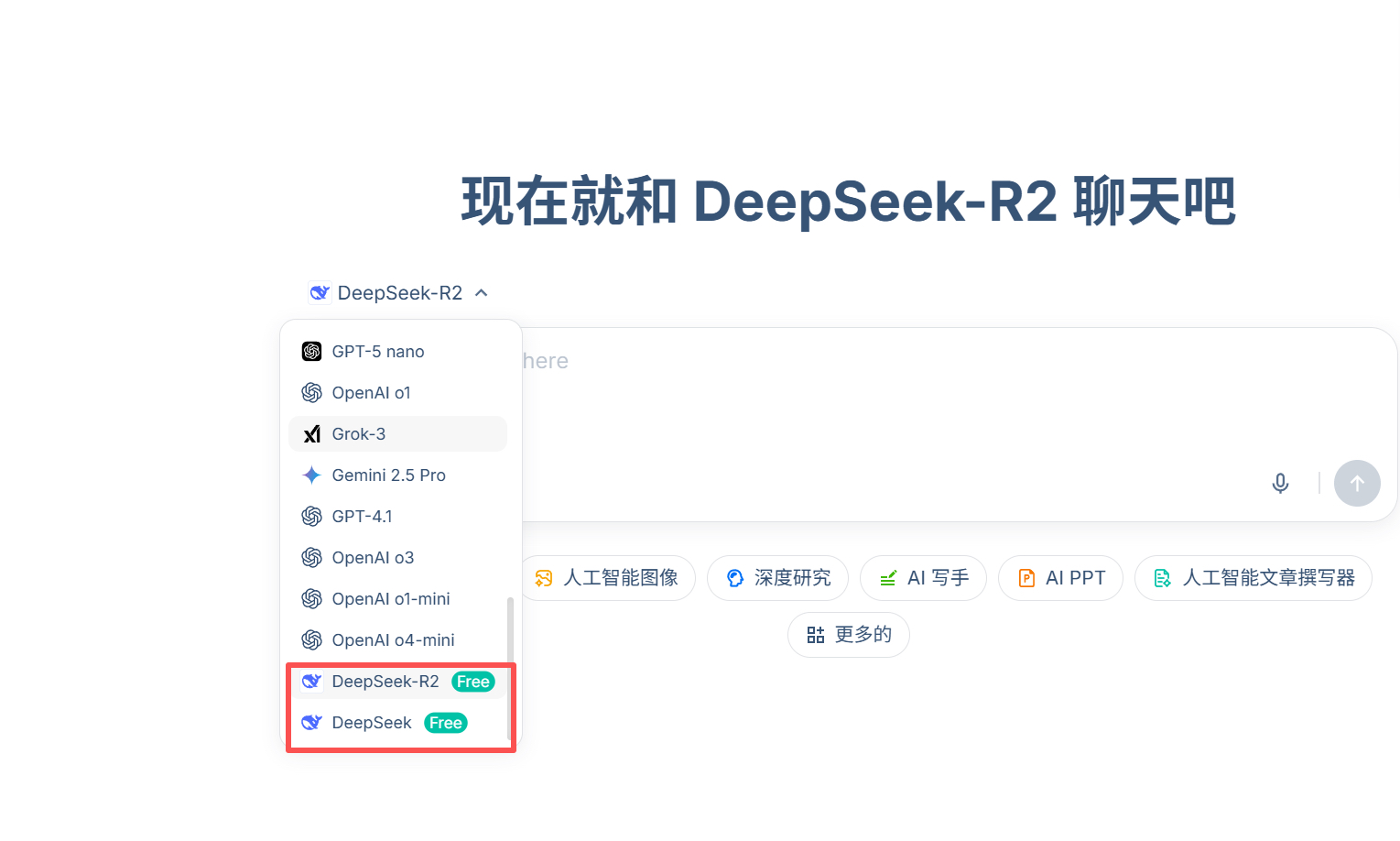Viewport: 1400px width, 841px height.
Task: Click the OpenAI logo beside OpenAI o3
Action: point(311,558)
